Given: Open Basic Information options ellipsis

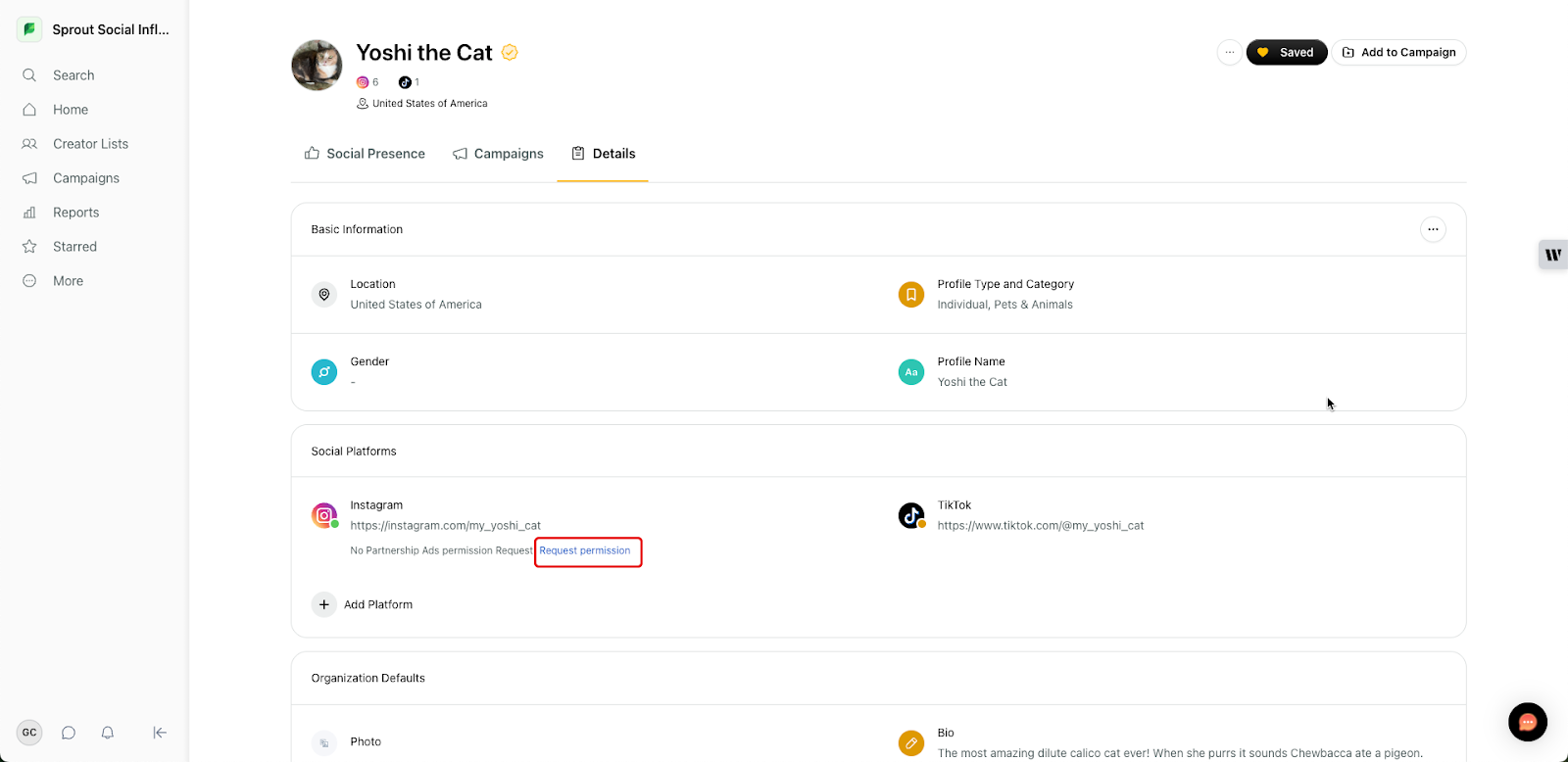Looking at the screenshot, I should coord(1433,229).
